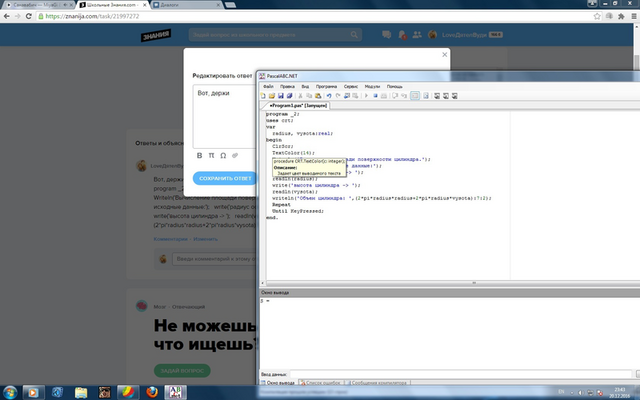Click the Open file folder icon in PascalABC.NET
This screenshot has height=400, width=640.
pyautogui.click(x=272, y=96)
